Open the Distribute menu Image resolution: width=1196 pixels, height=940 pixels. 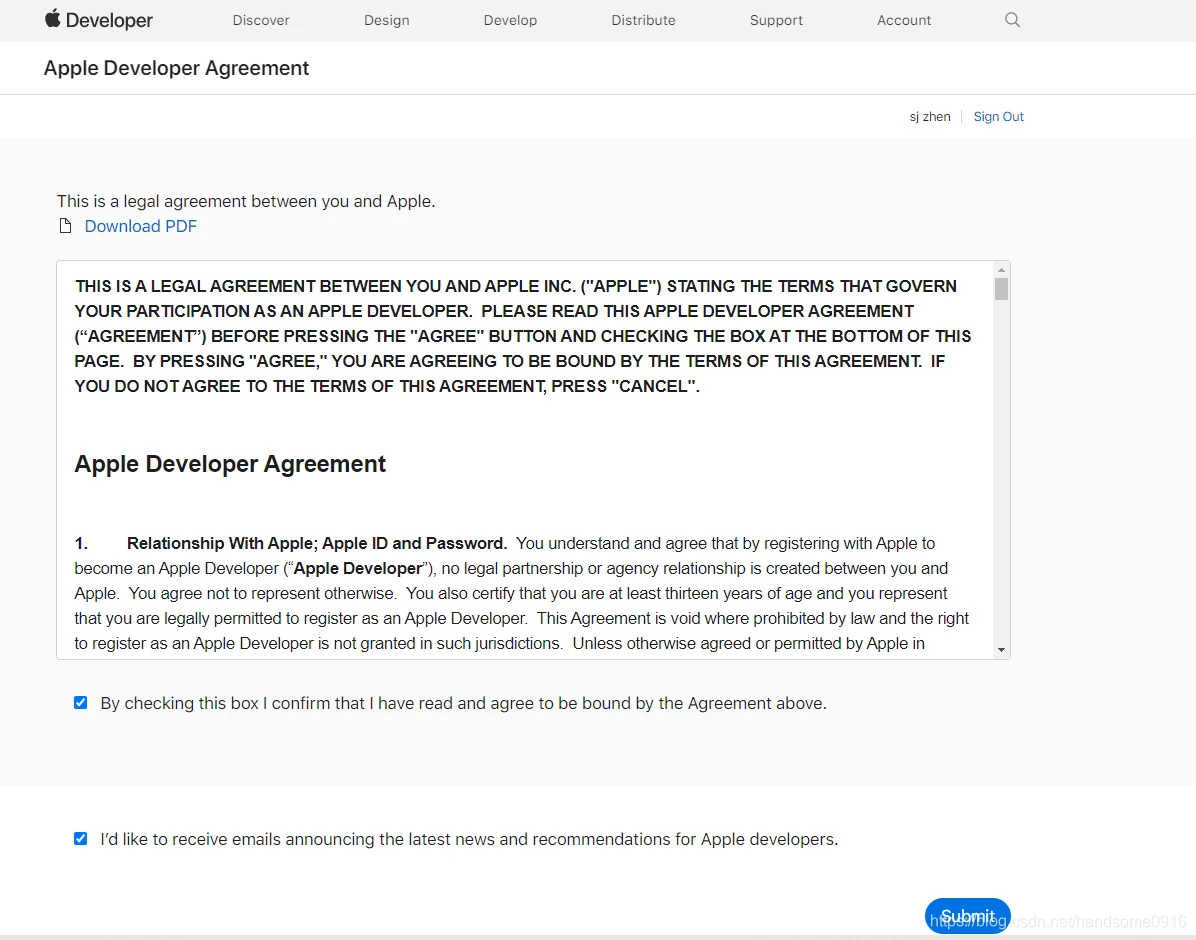point(643,21)
